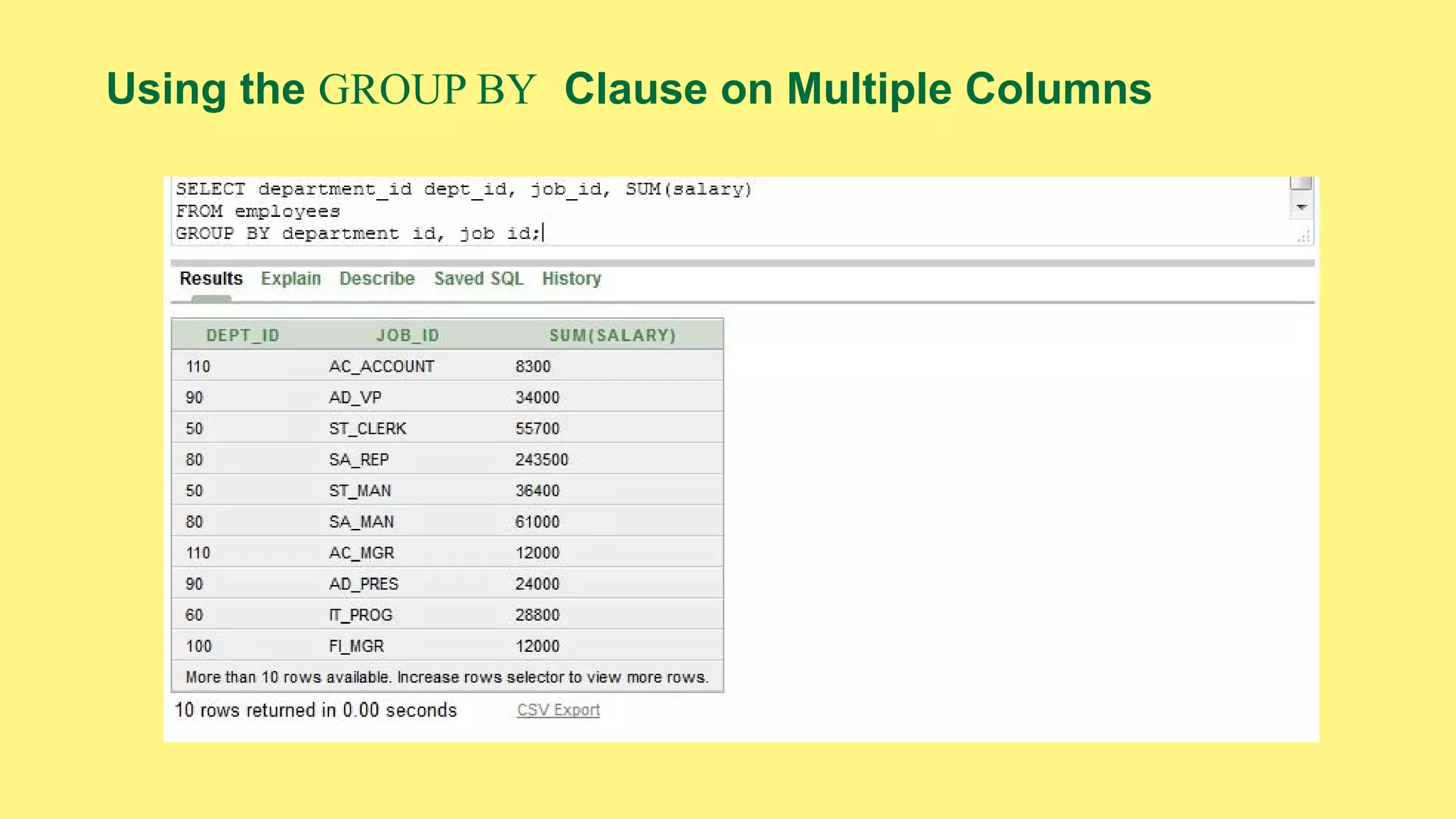Click salary value 28800
Viewport: 1456px width, 819px height.
click(x=537, y=615)
